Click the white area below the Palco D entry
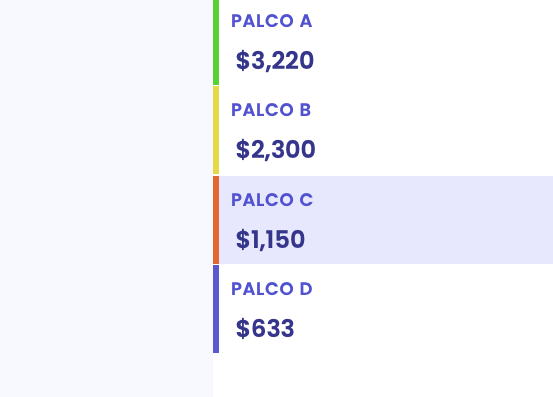This screenshot has width=553, height=397. [x=383, y=375]
